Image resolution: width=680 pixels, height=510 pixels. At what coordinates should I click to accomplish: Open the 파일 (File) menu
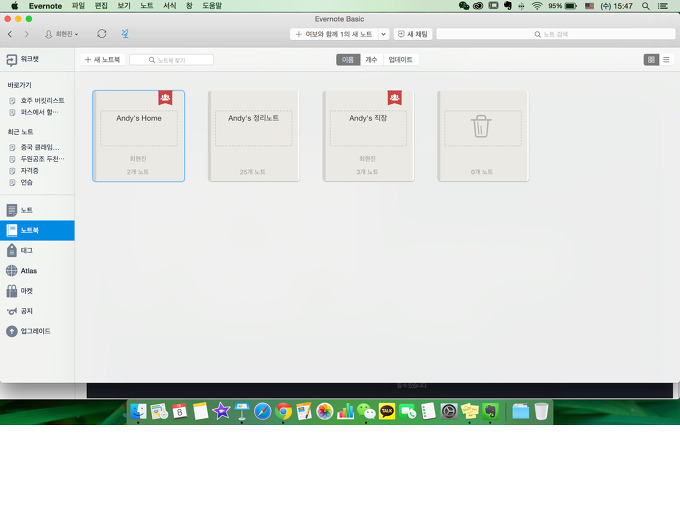(x=78, y=6)
